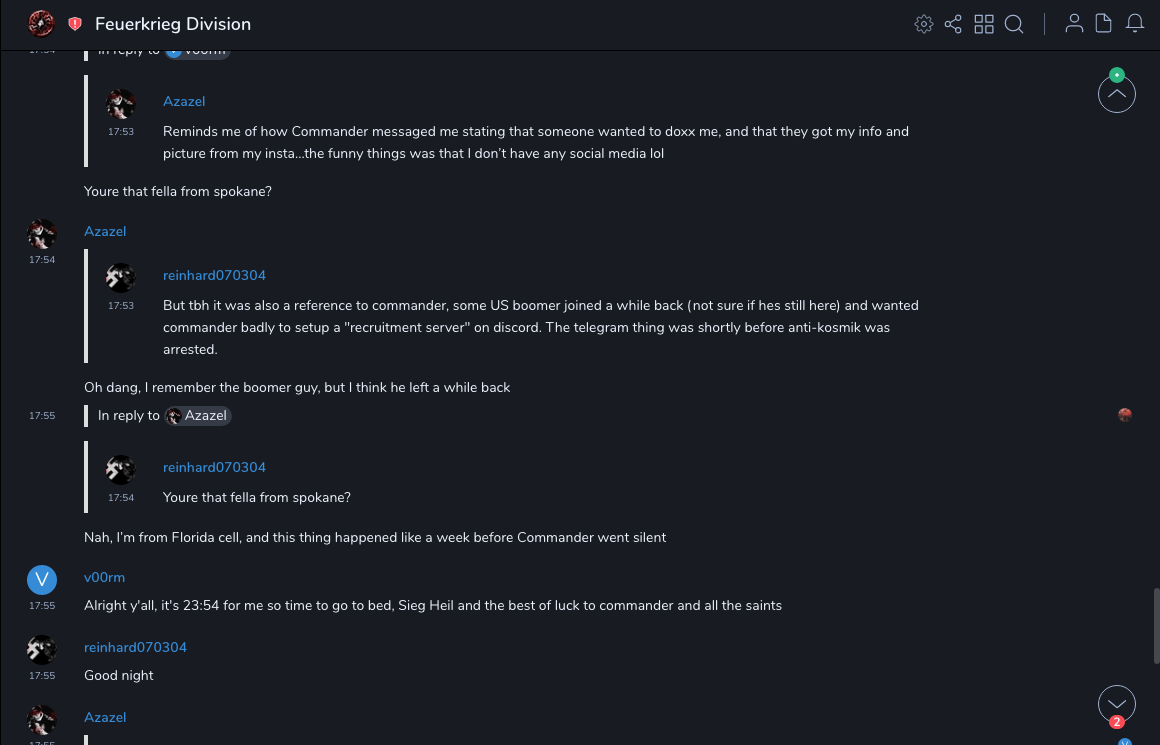The image size is (1160, 745).
Task: Click the Azazel reply pill mention
Action: [x=199, y=416]
